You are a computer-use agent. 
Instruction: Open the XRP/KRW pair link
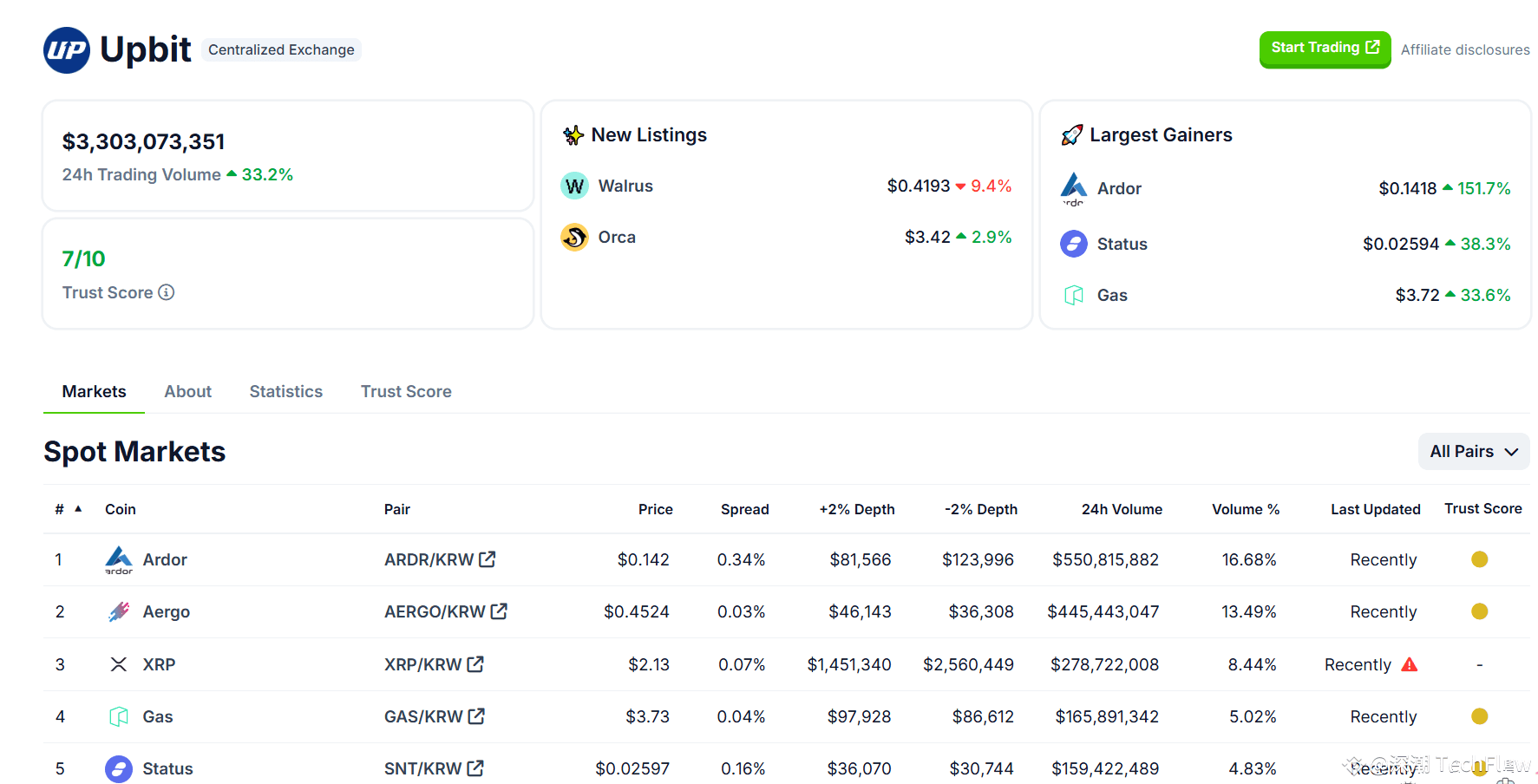[x=423, y=664]
